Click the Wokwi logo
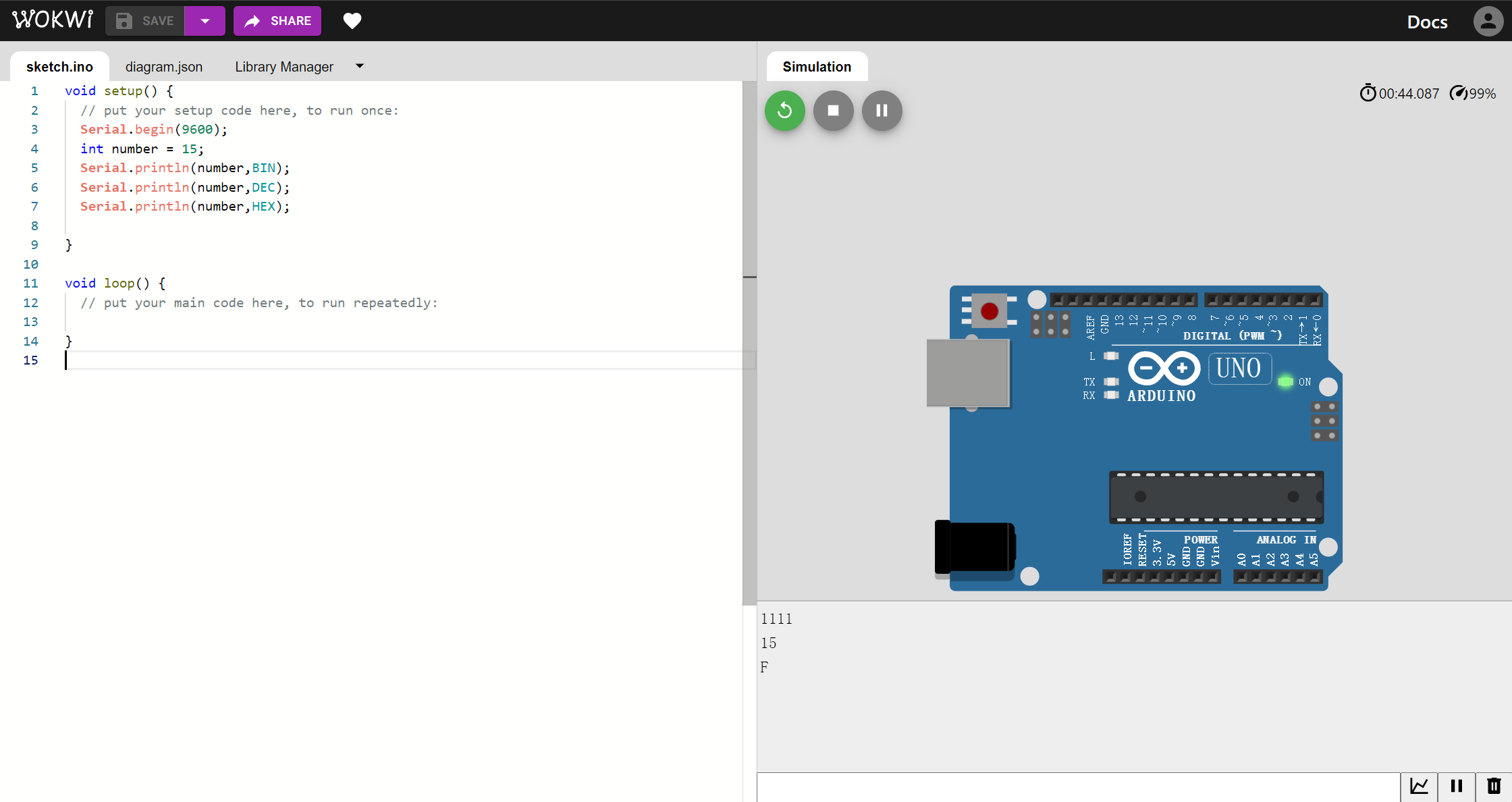The width and height of the screenshot is (1512, 802). coord(53,20)
